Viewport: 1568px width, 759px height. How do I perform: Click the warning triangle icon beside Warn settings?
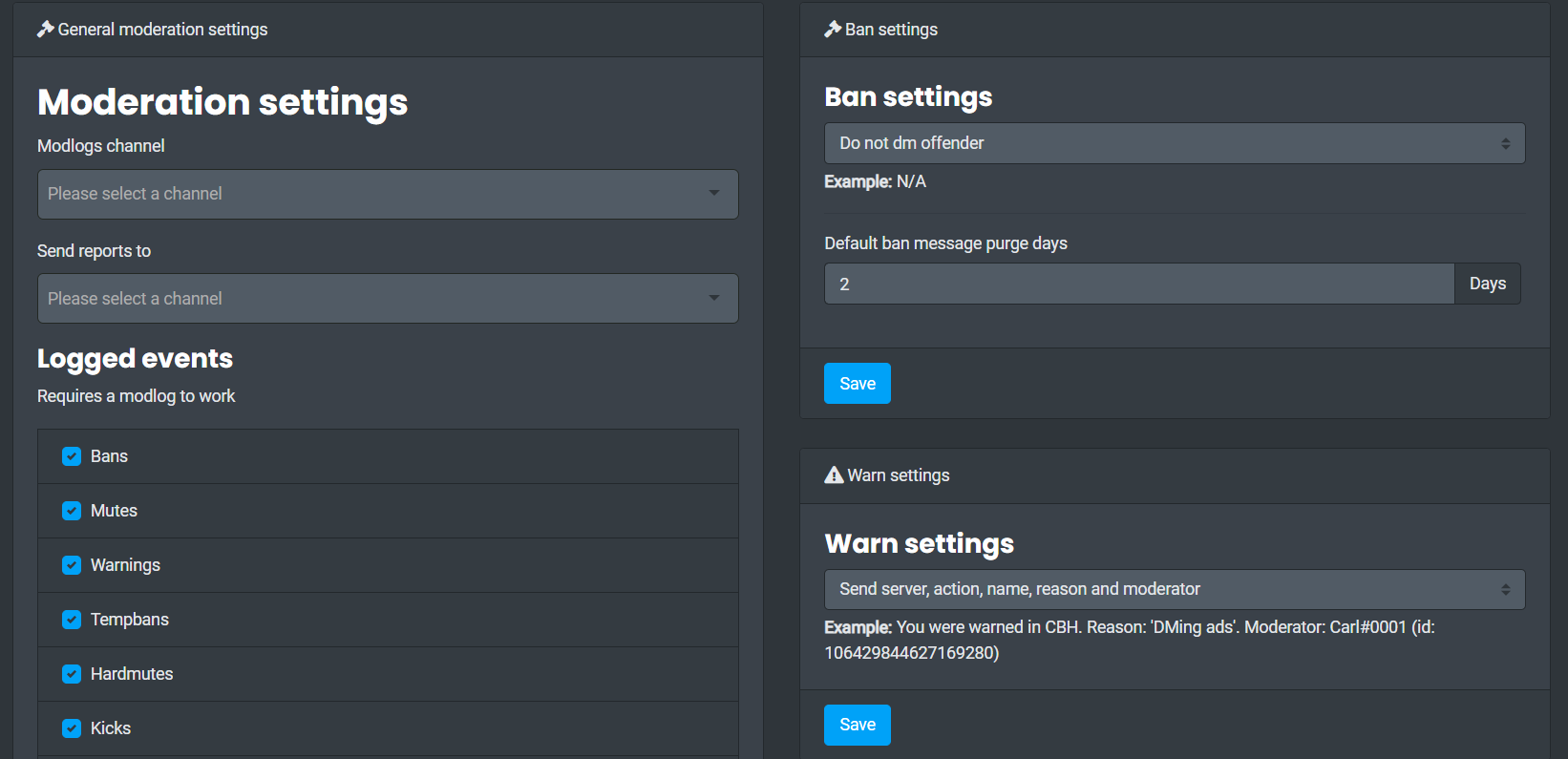(834, 475)
